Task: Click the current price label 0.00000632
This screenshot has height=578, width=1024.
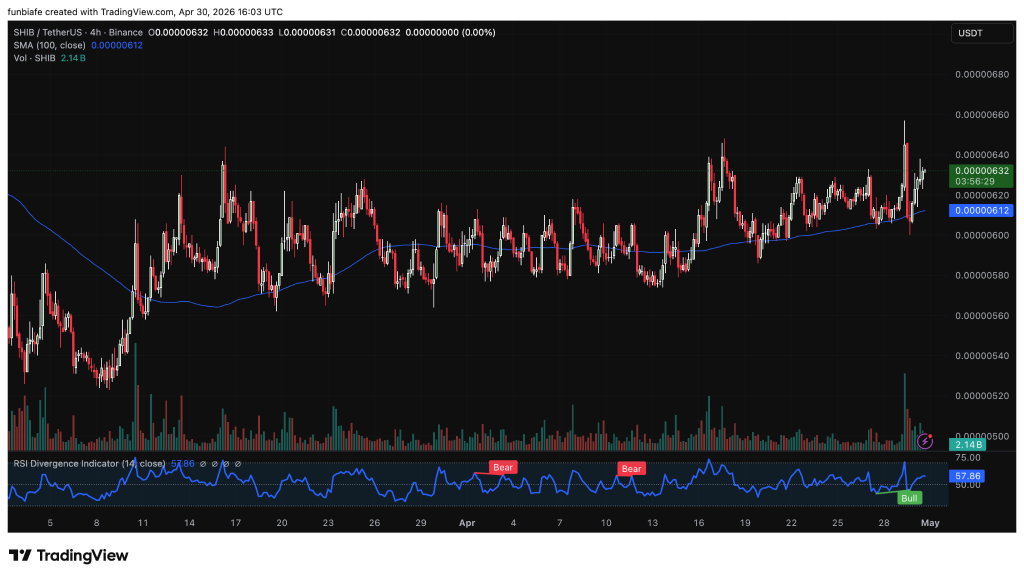Action: coord(983,171)
